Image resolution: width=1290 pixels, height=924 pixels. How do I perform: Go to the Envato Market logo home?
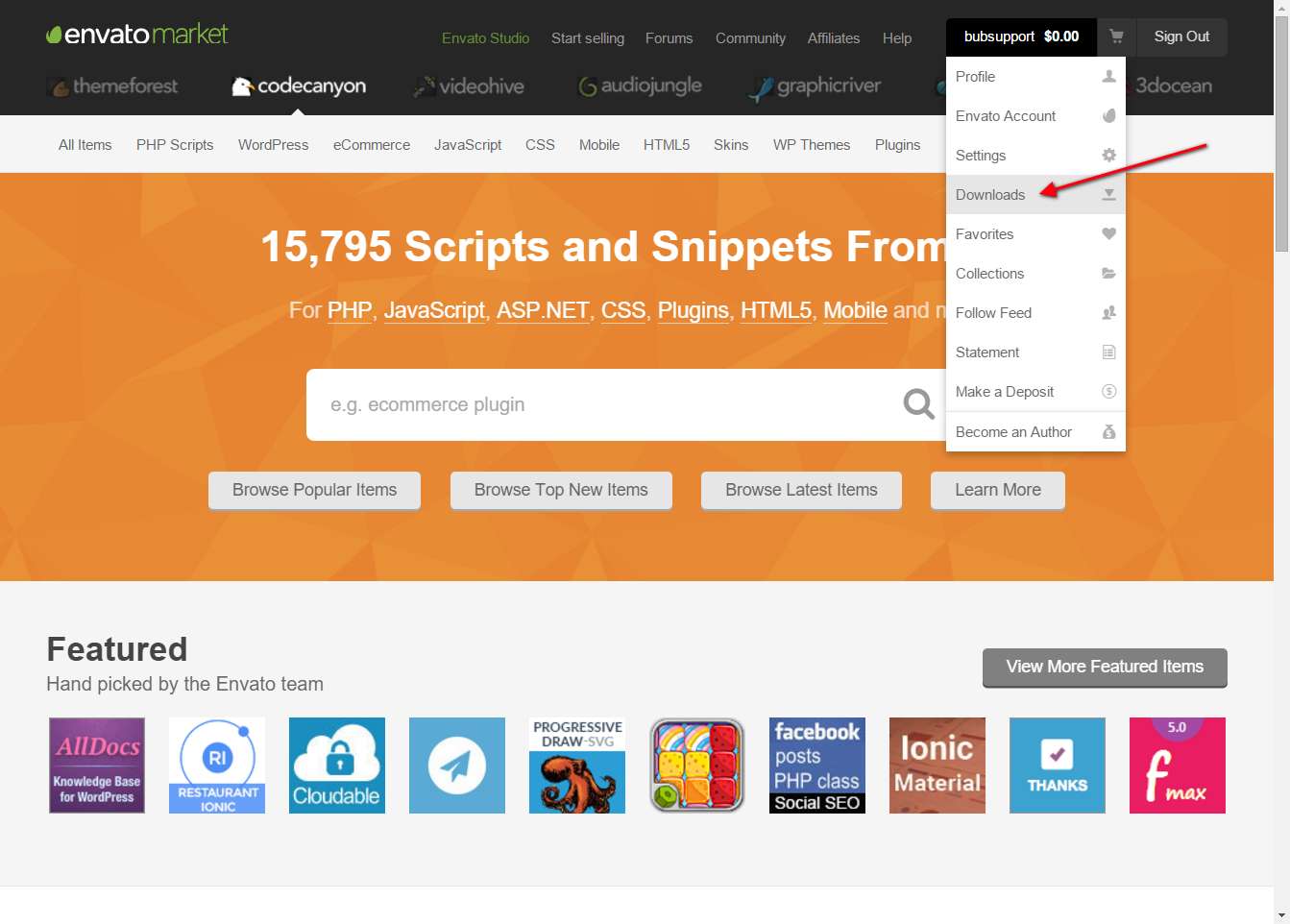coord(137,35)
